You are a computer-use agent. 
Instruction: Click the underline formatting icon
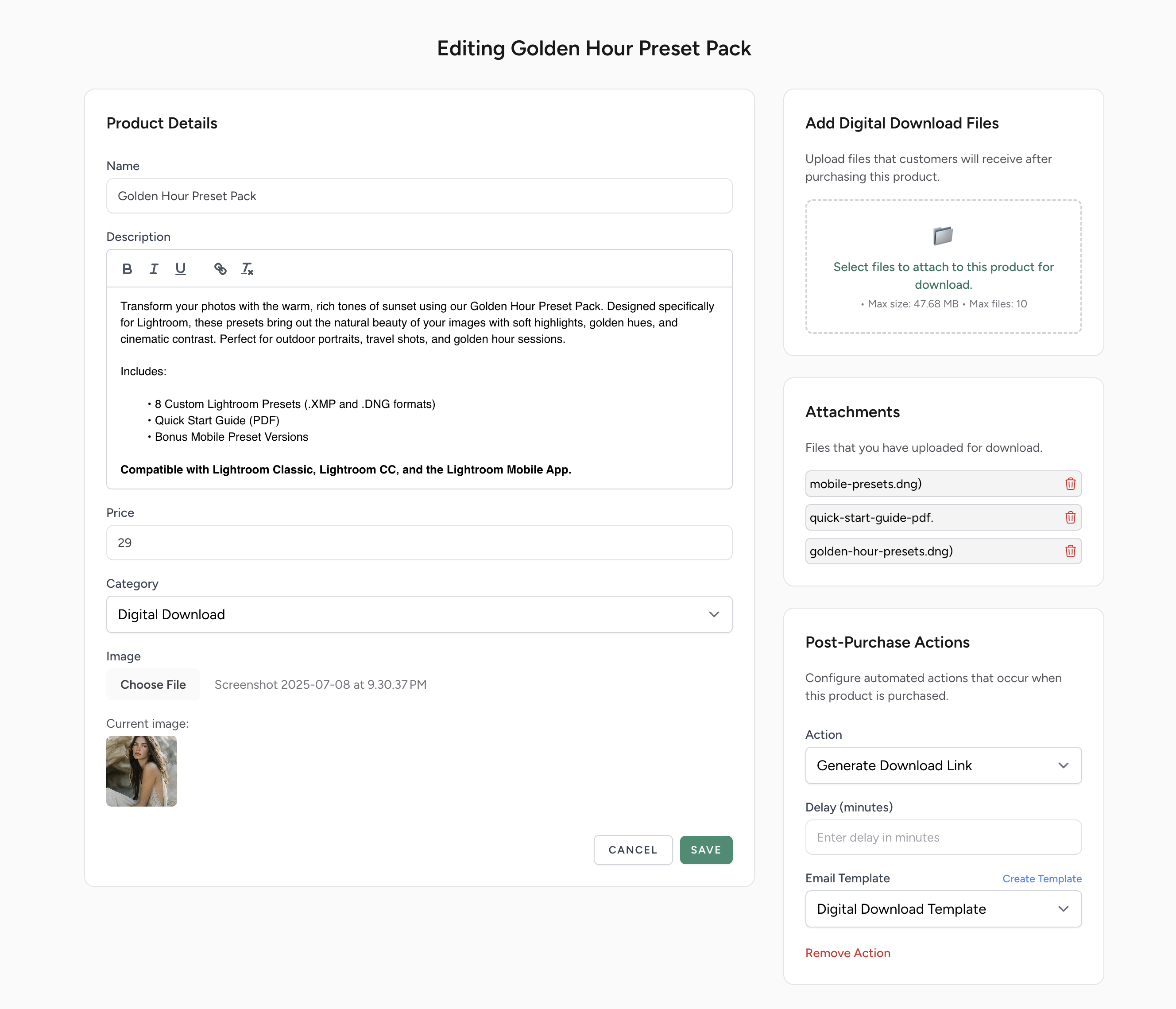click(181, 268)
